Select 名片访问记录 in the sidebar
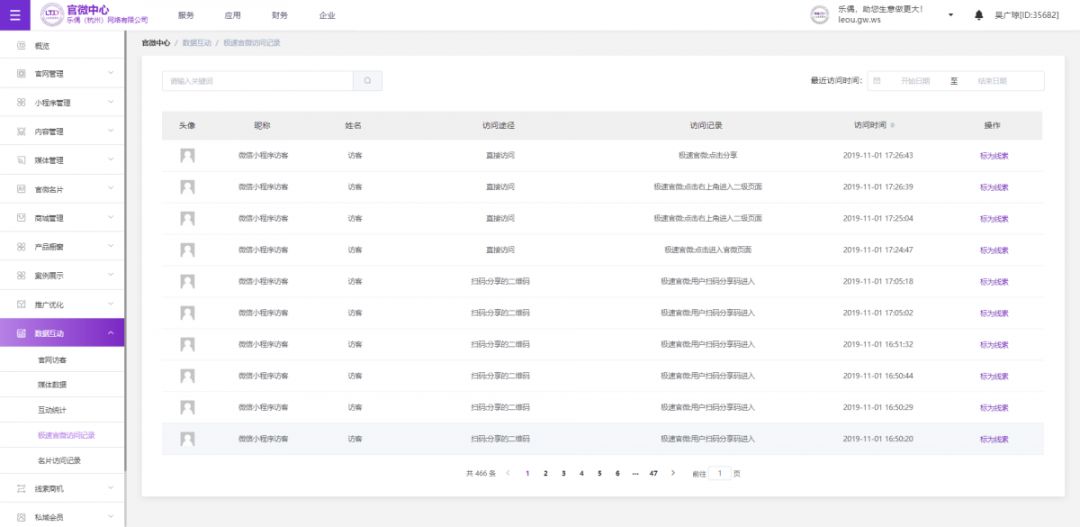1080x527 pixels. (x=59, y=461)
